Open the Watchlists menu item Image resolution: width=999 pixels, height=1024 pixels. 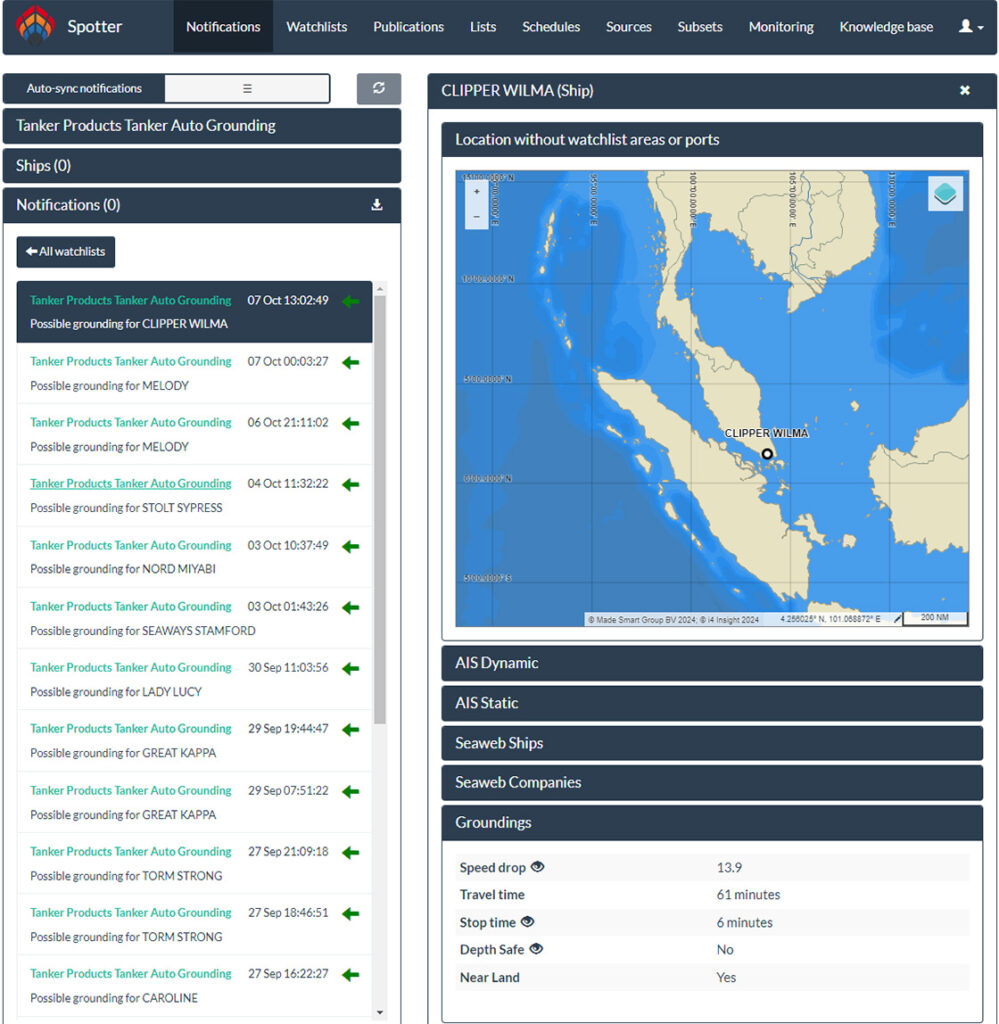click(316, 27)
